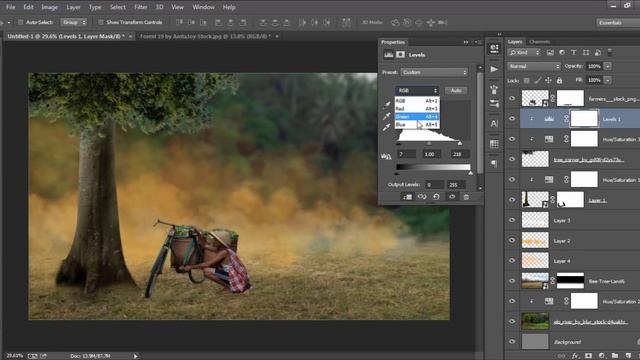640x360 pixels.
Task: Lock image pixels brush icon
Action: pyautogui.click(x=538, y=80)
